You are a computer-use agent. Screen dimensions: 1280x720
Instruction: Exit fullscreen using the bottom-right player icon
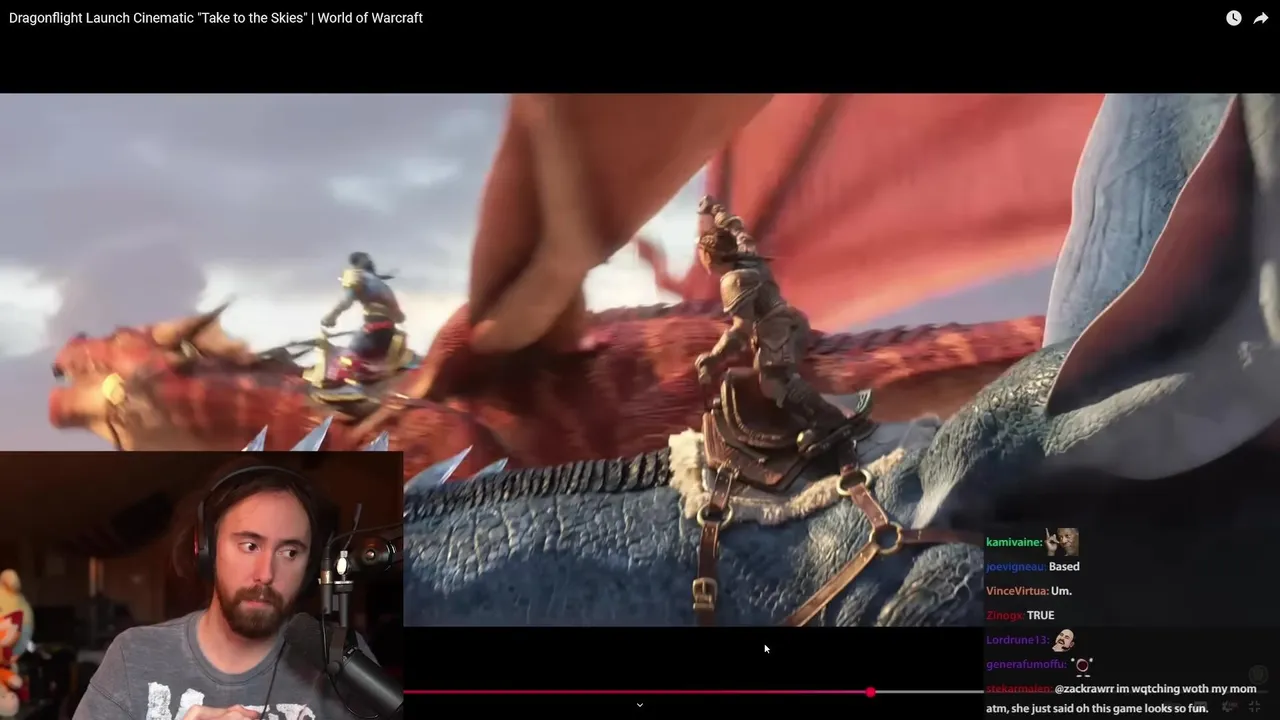pyautogui.click(x=1255, y=706)
